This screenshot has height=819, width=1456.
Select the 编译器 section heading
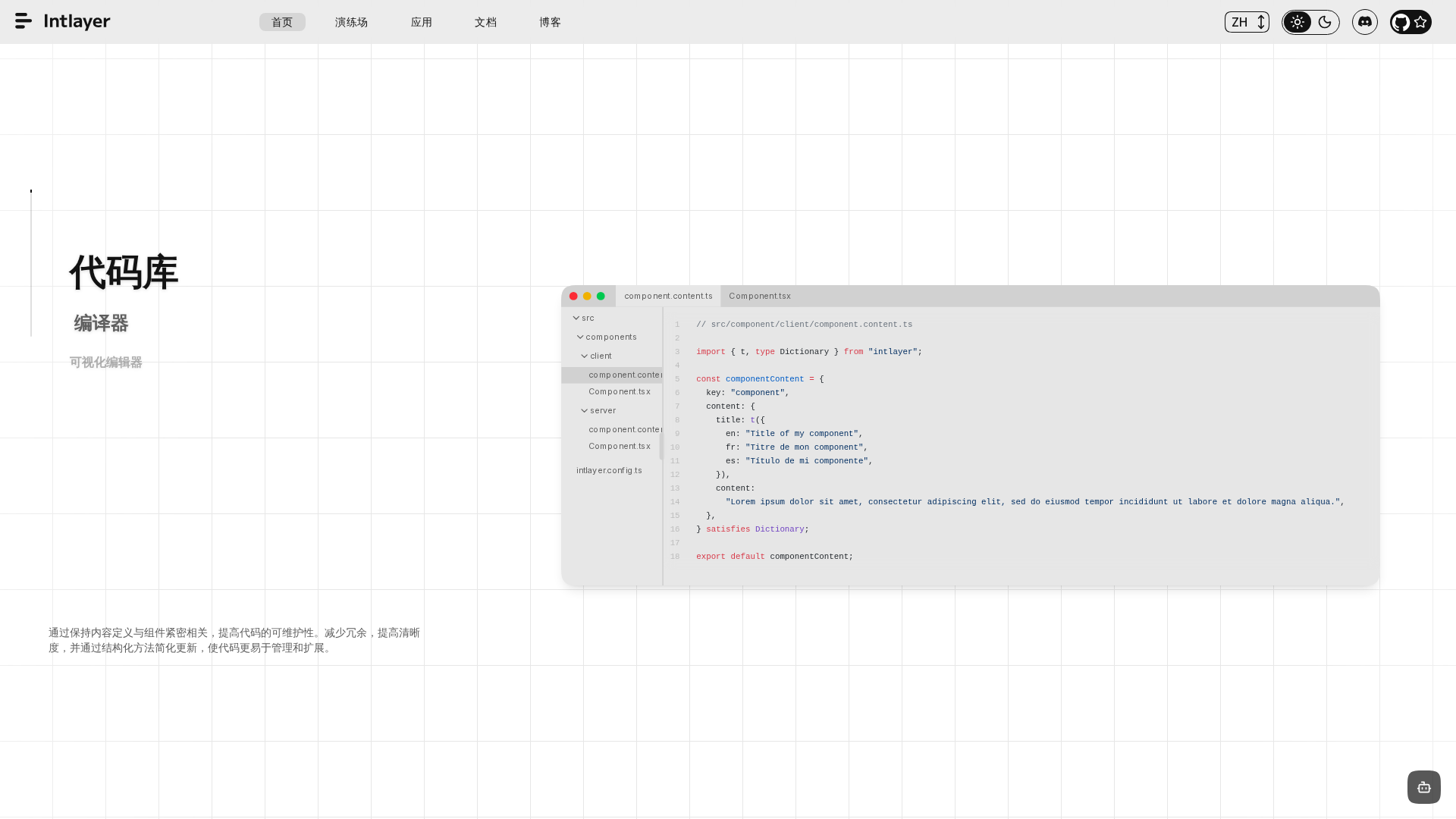pyautogui.click(x=101, y=324)
